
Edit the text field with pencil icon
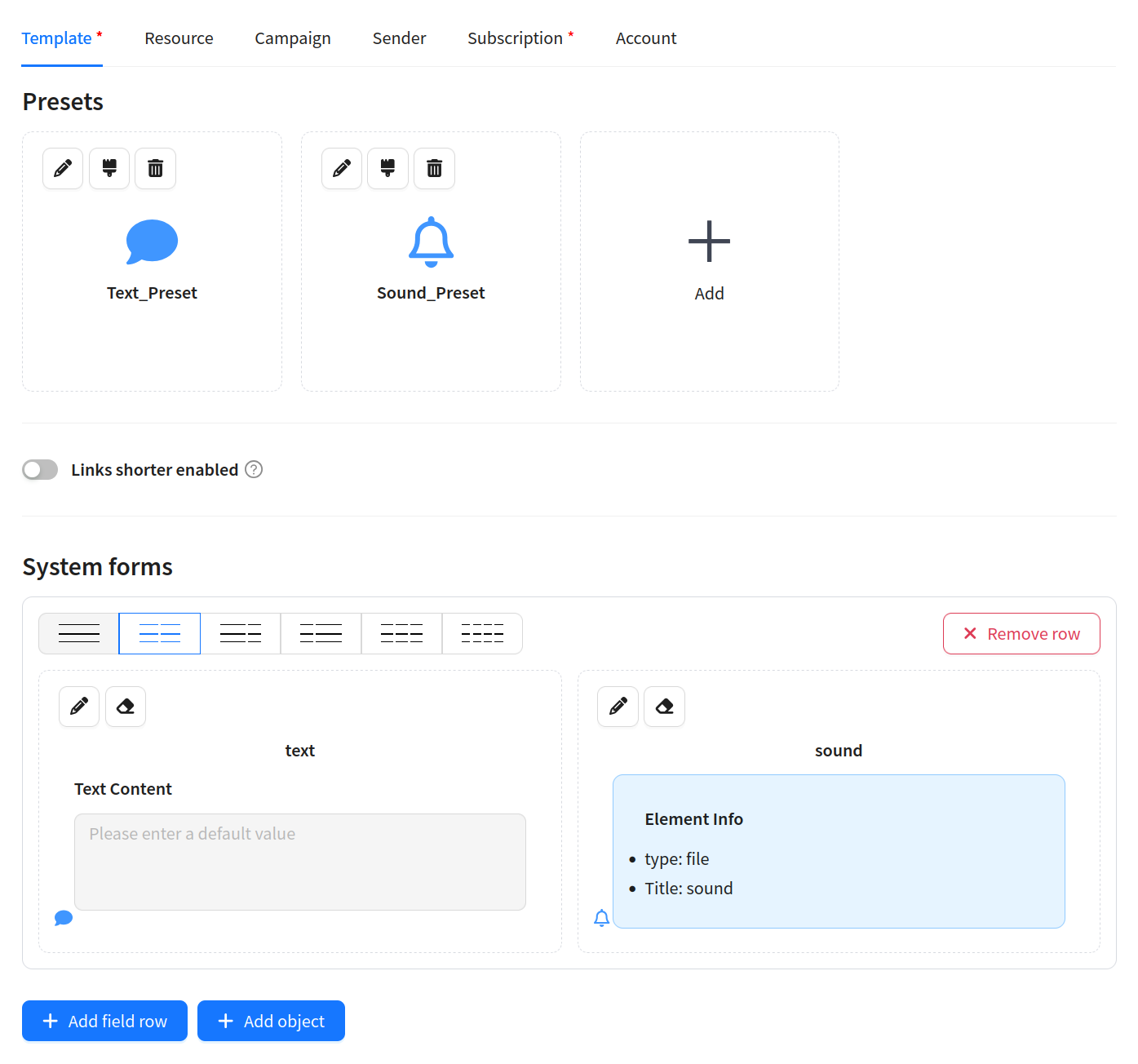[x=79, y=707]
